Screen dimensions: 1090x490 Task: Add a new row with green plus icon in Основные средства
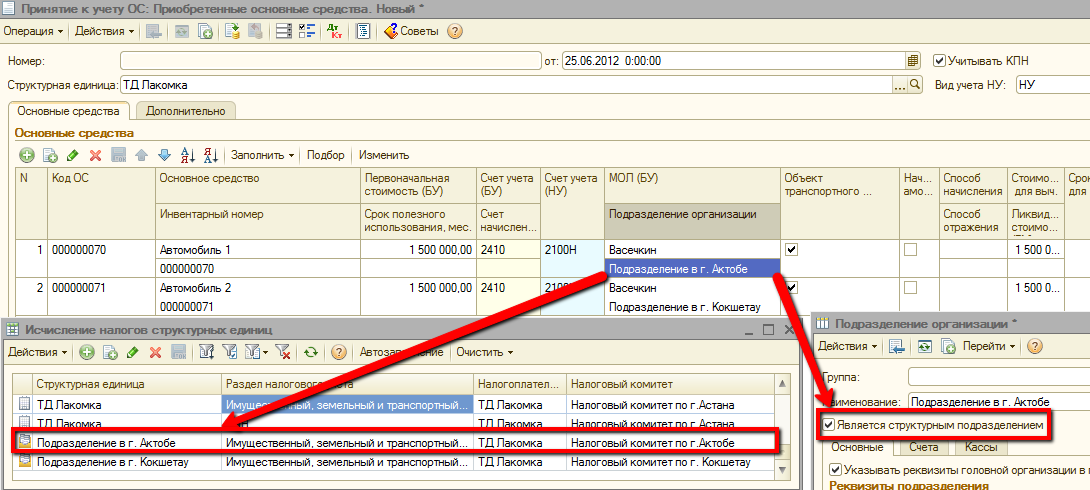[x=27, y=155]
